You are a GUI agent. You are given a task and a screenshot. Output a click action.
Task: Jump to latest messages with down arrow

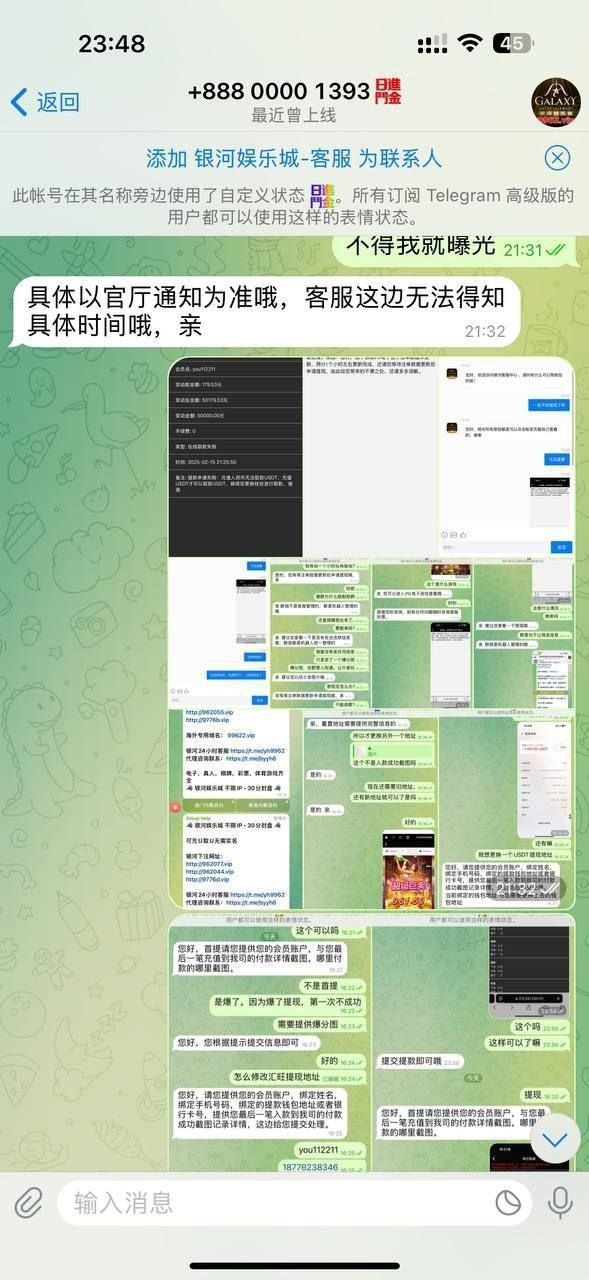click(x=555, y=1139)
